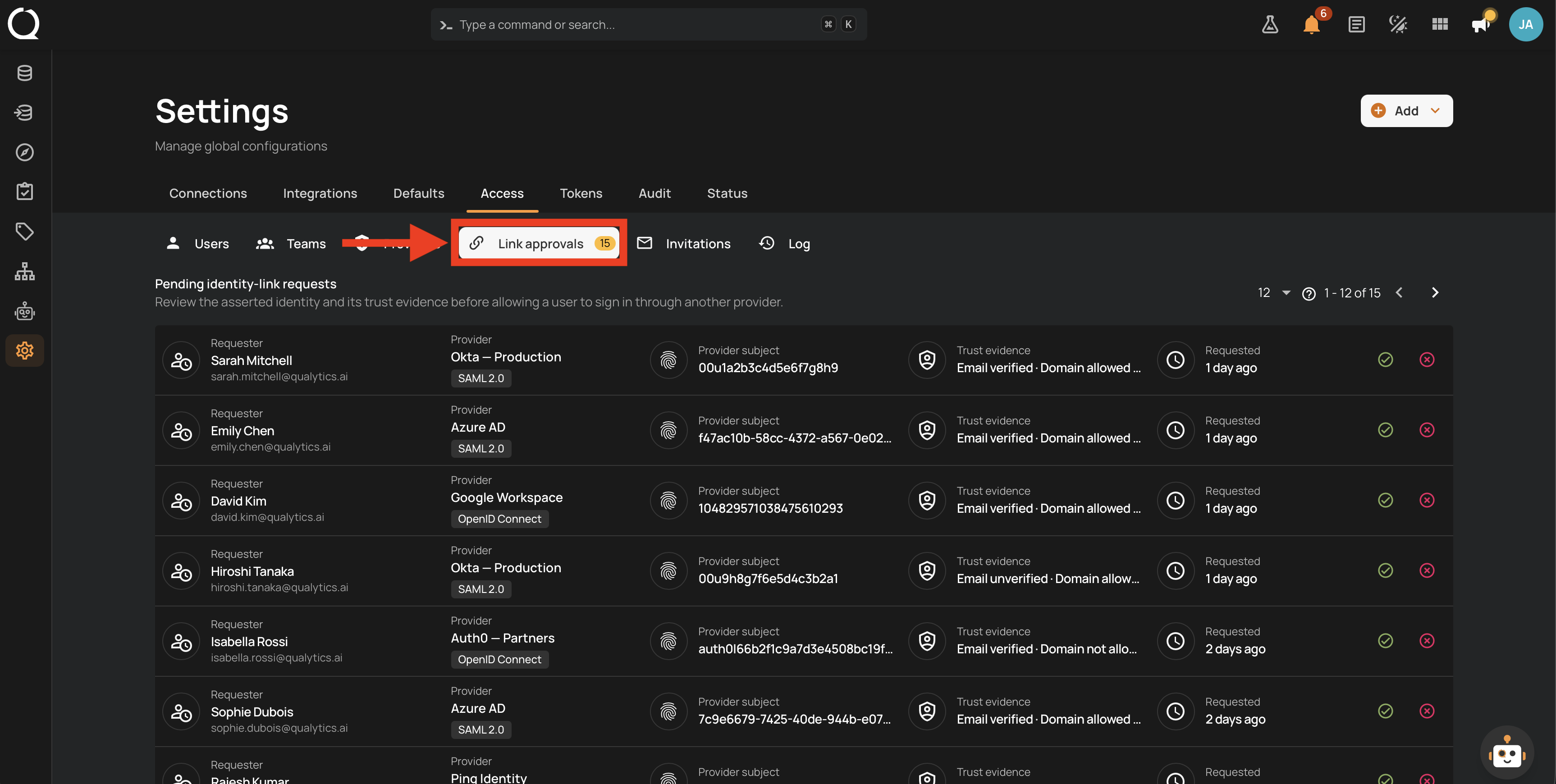Open the enrichment stack icon in sidebar
Screen dimensions: 1556x784
click(25, 112)
